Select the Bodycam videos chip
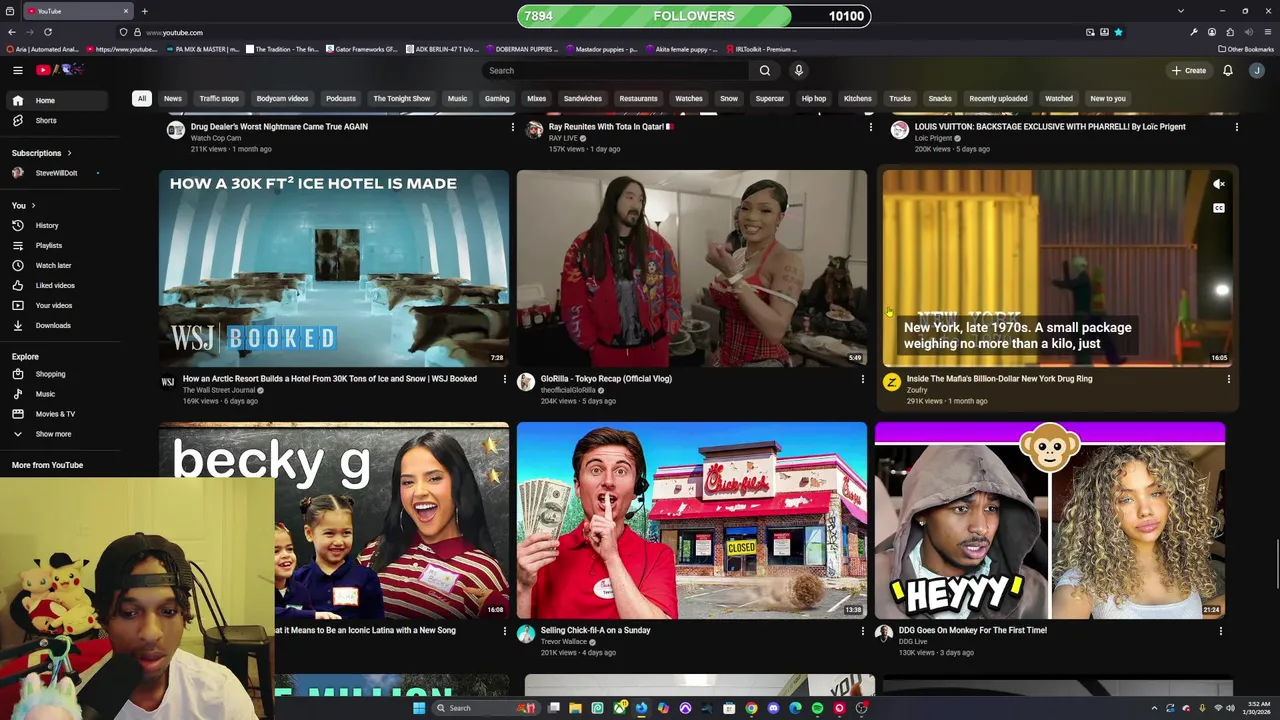The image size is (1280, 720). 282,99
